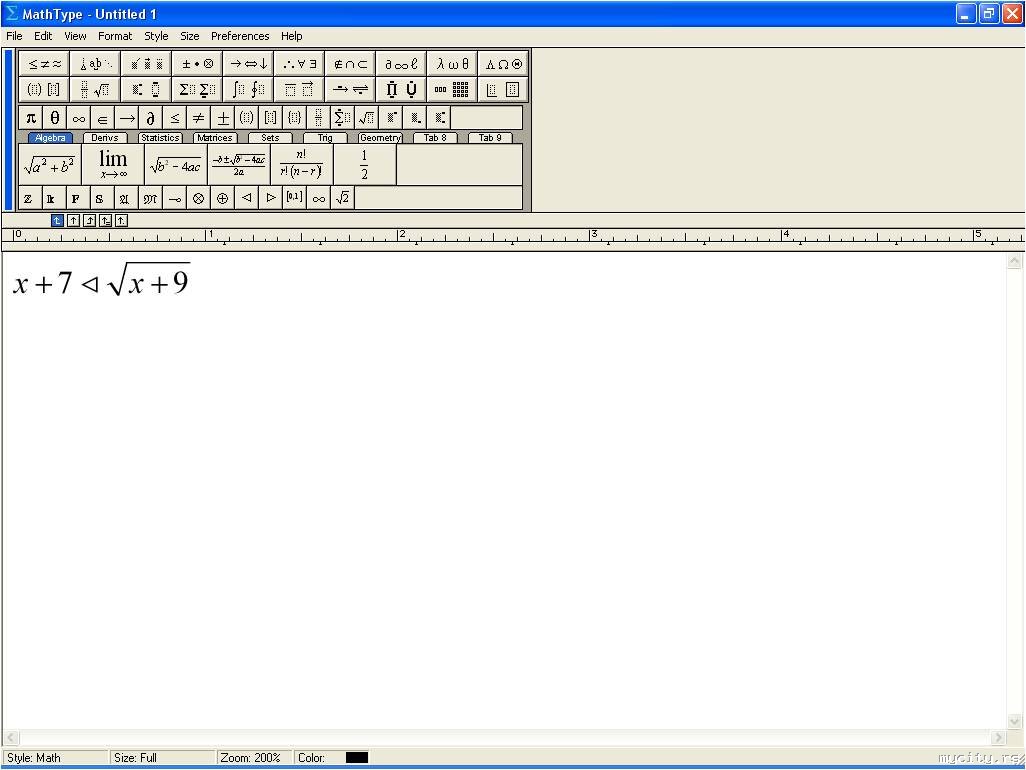Insert the sqrt(b²−4ac) expression
This screenshot has width=1026, height=770.
[x=176, y=165]
